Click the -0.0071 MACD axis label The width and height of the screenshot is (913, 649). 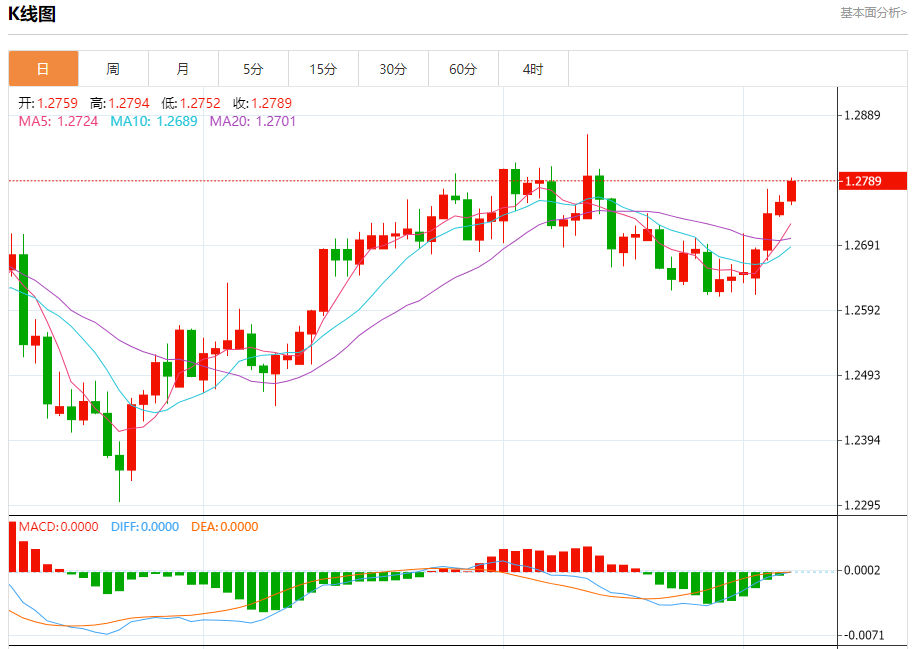coord(862,635)
